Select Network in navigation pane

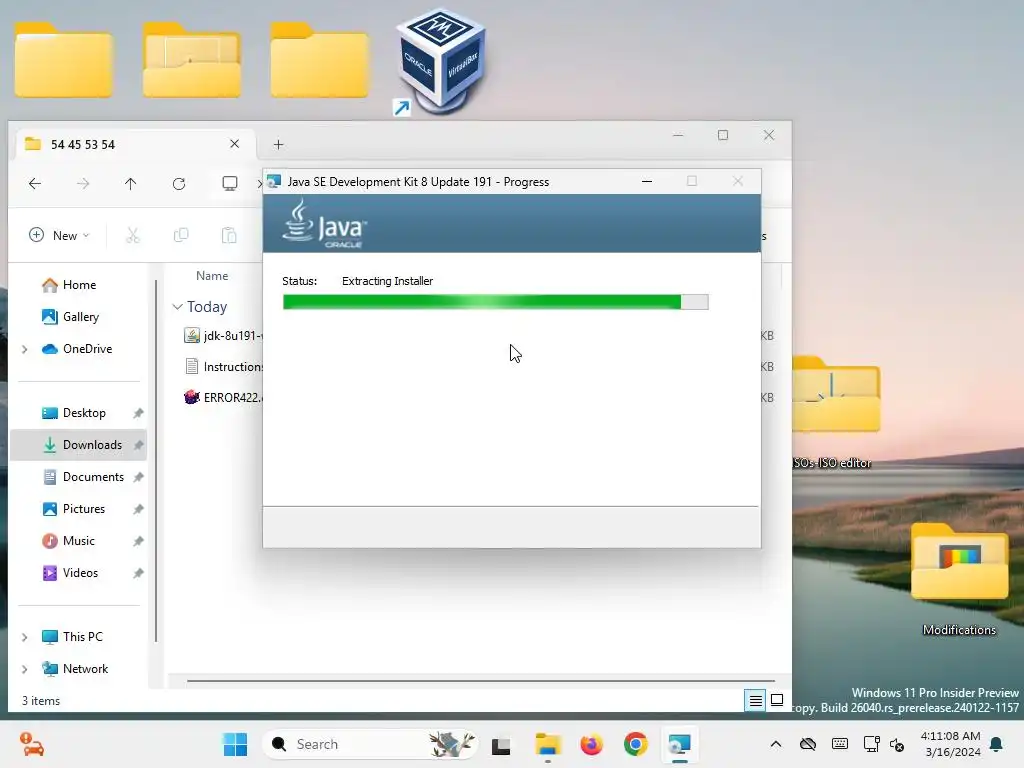coord(85,669)
